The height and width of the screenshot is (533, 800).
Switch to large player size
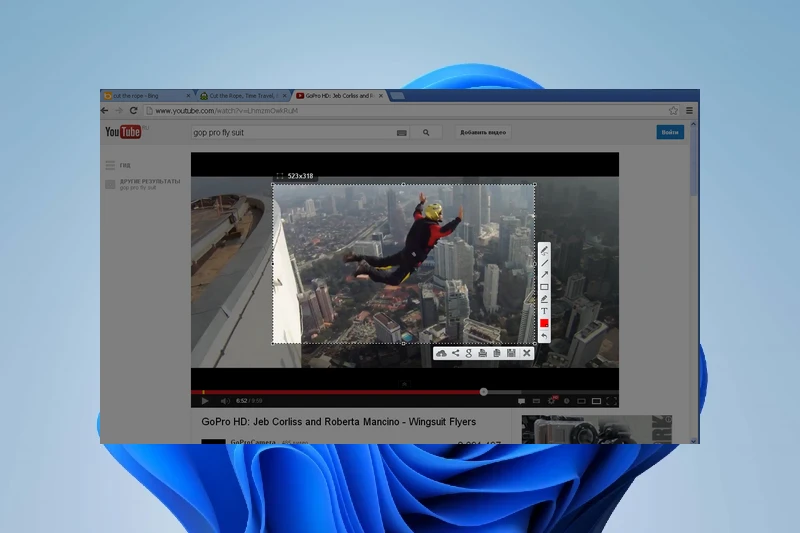(x=596, y=401)
